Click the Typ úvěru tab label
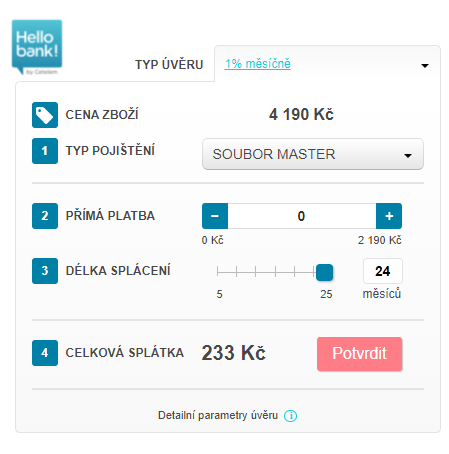This screenshot has width=449, height=454. (169, 65)
